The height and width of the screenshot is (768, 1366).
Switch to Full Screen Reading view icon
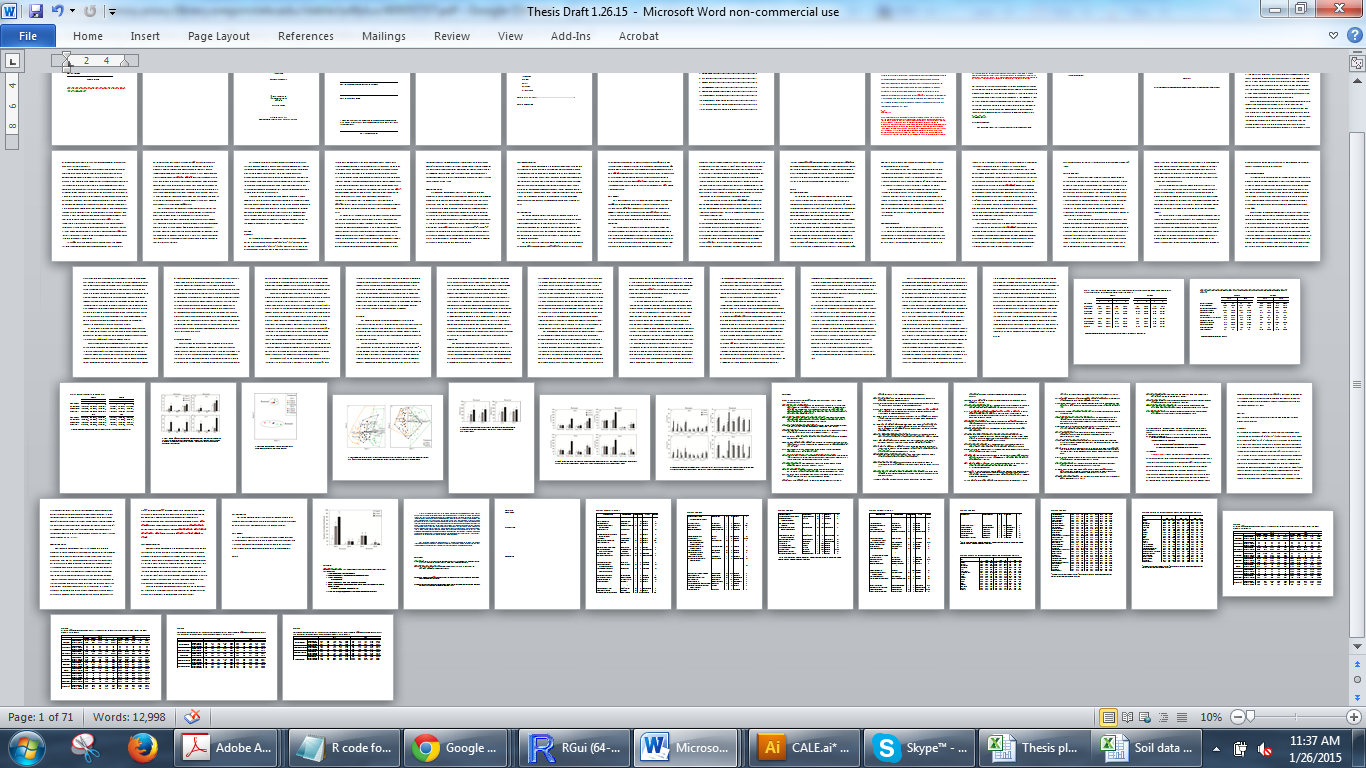[1127, 717]
